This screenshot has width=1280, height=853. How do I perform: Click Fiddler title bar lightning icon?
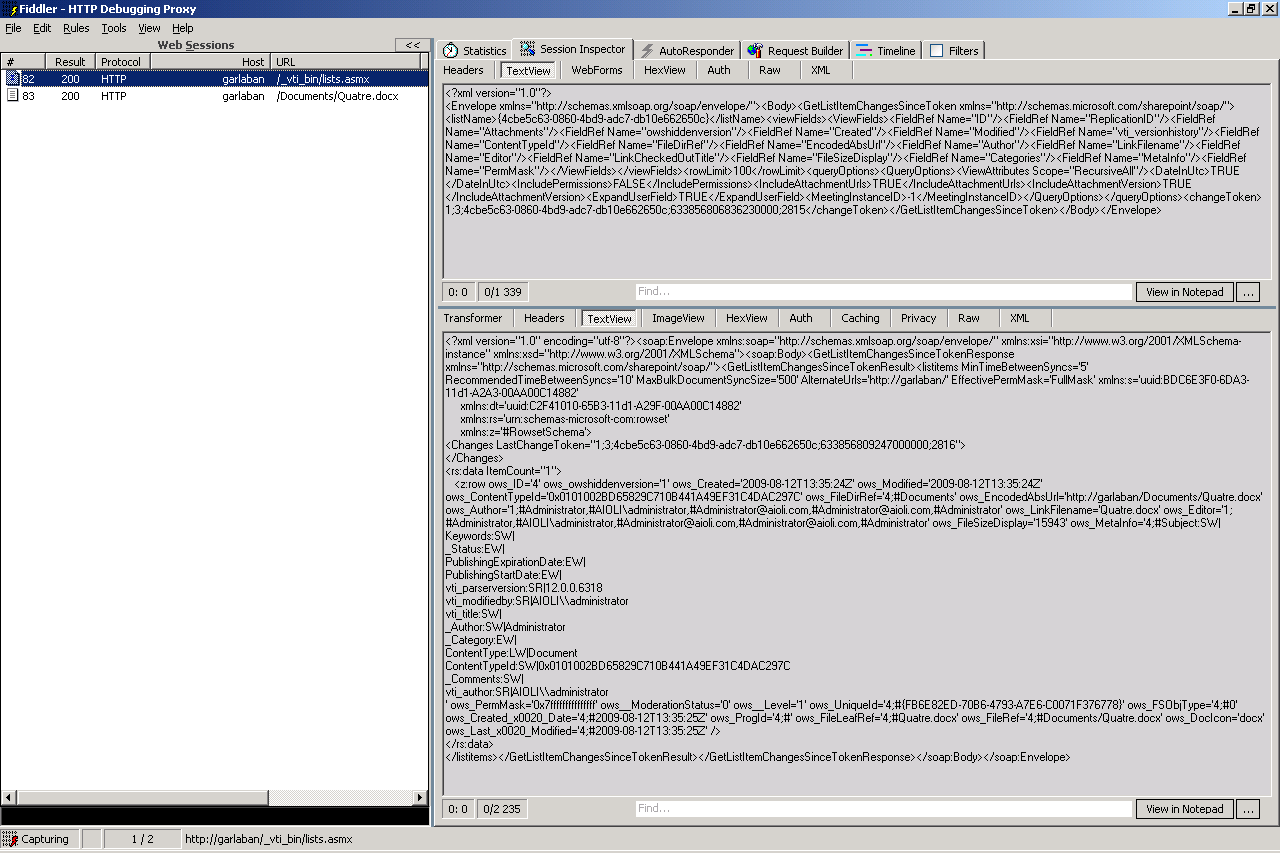coord(9,8)
